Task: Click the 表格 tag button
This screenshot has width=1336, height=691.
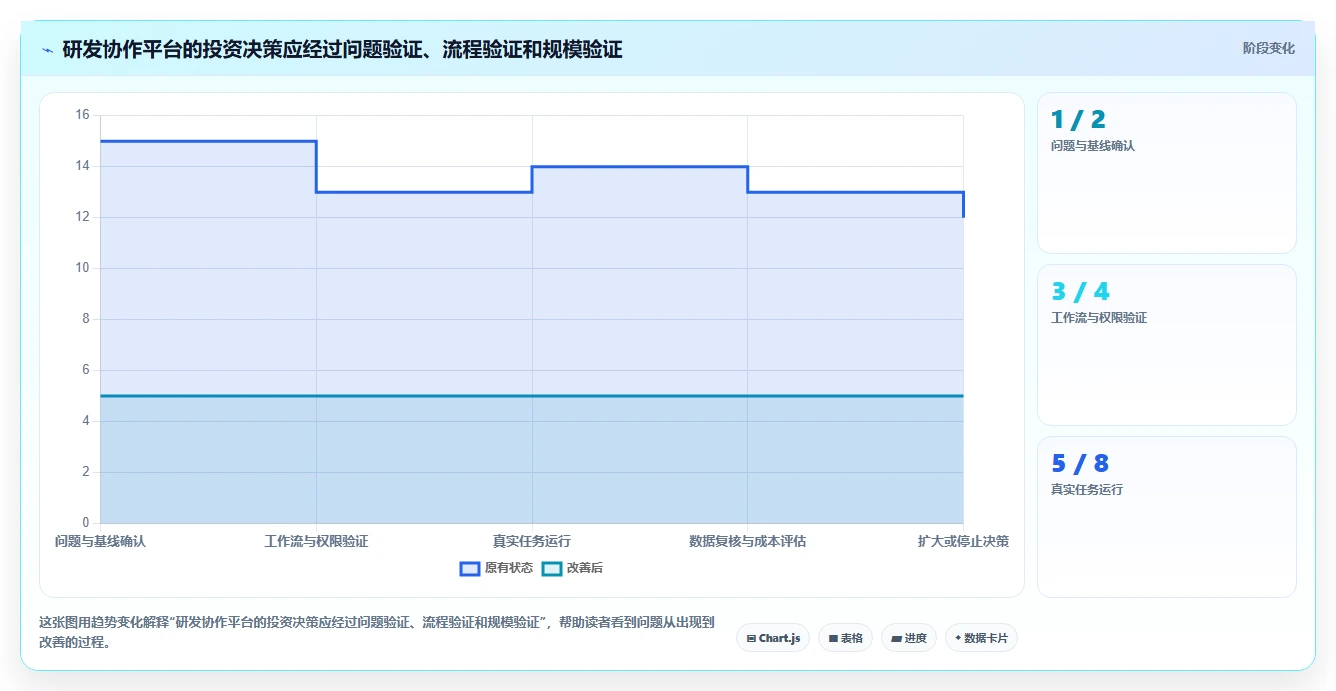Action: [846, 638]
